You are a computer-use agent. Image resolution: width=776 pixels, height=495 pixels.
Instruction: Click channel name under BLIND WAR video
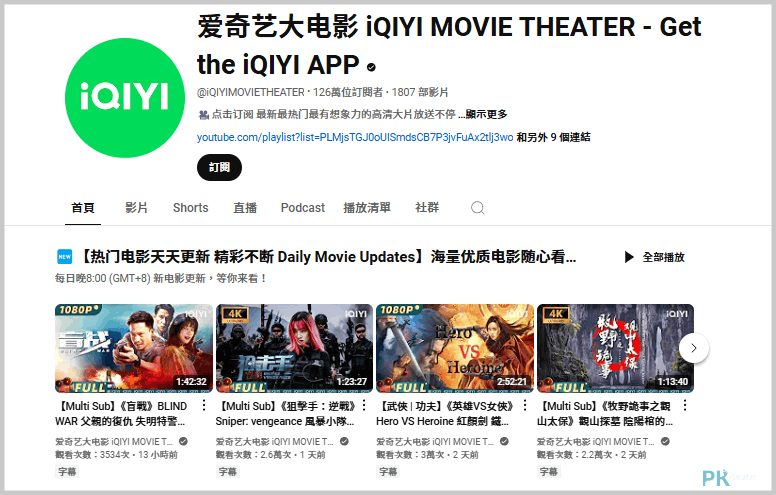114,442
